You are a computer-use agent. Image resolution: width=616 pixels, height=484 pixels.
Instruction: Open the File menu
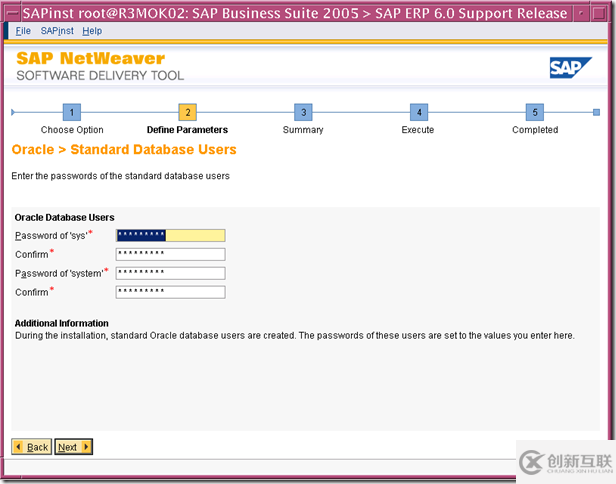[23, 31]
